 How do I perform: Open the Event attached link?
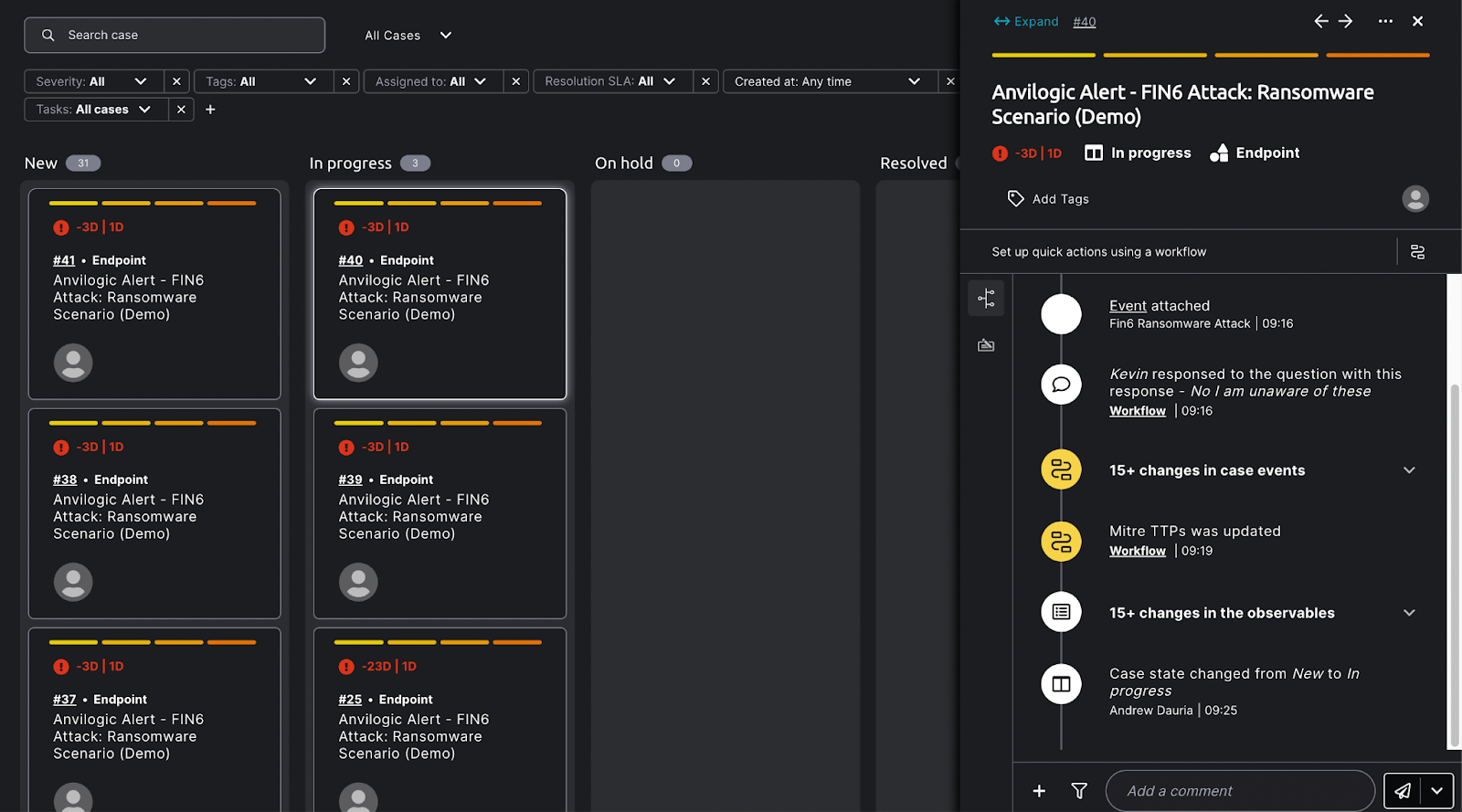[1128, 306]
